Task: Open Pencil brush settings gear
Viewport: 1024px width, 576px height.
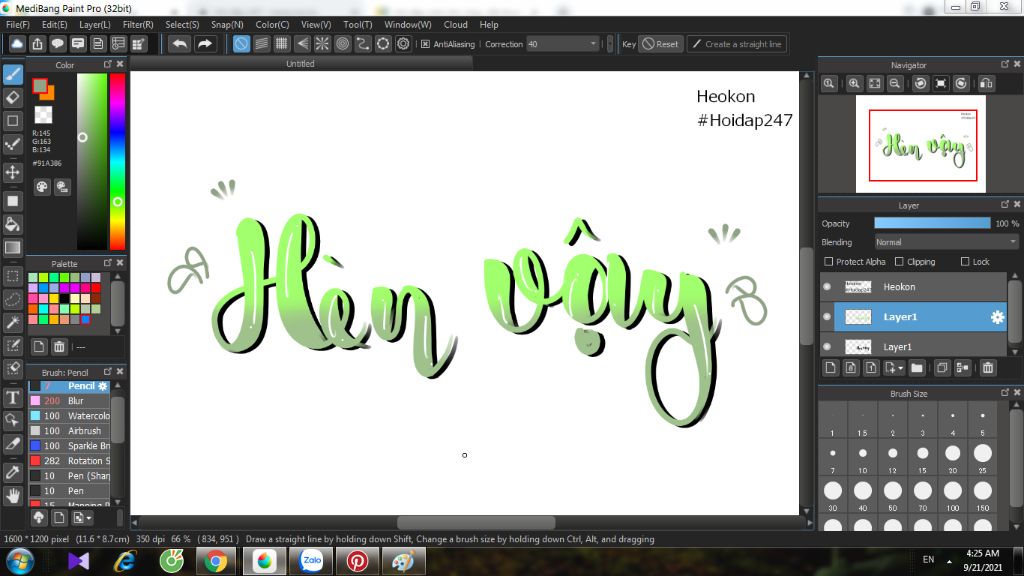Action: click(x=103, y=386)
